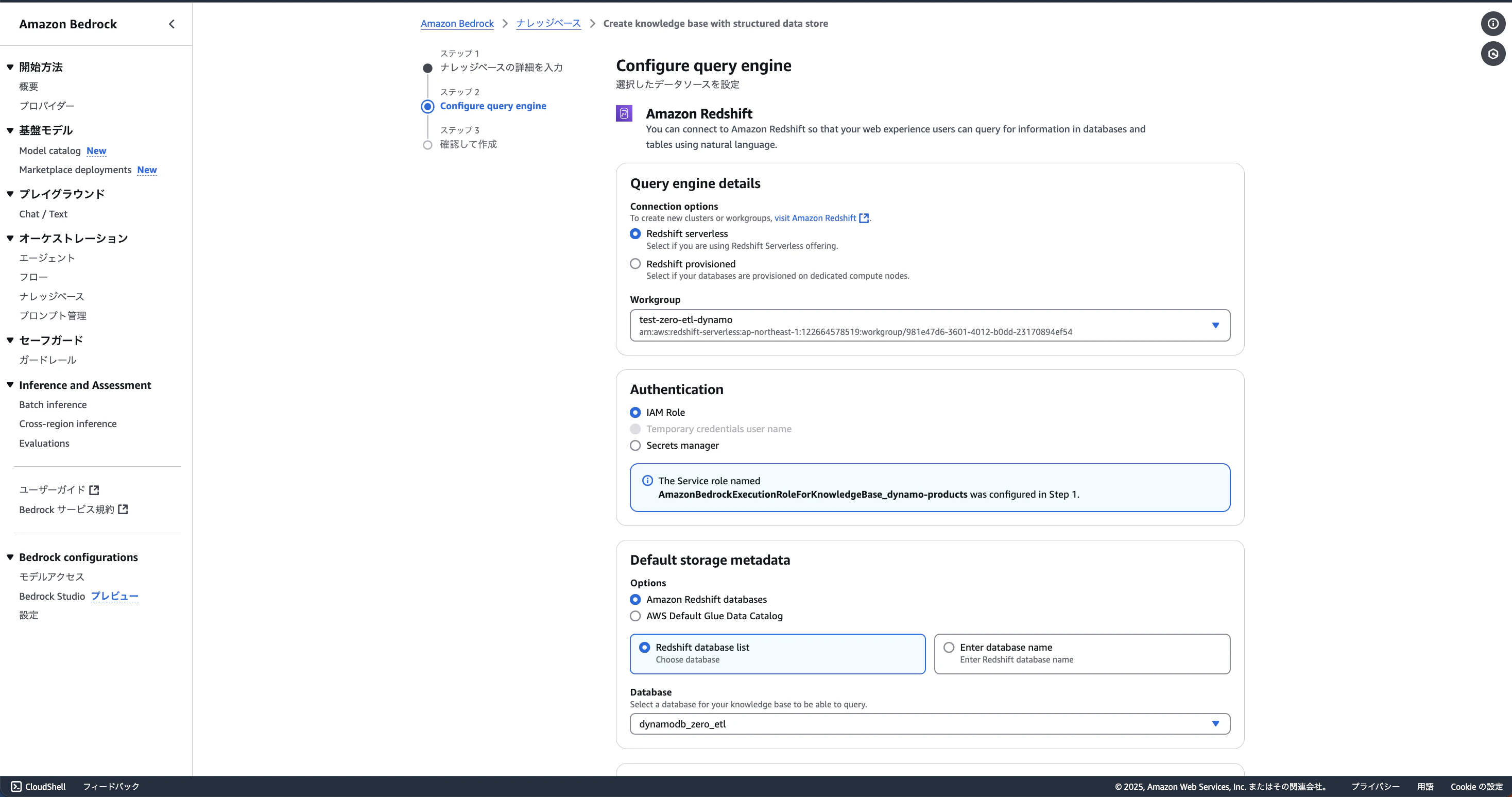Choose AWS Default Glue Data Catalog option

[635, 616]
